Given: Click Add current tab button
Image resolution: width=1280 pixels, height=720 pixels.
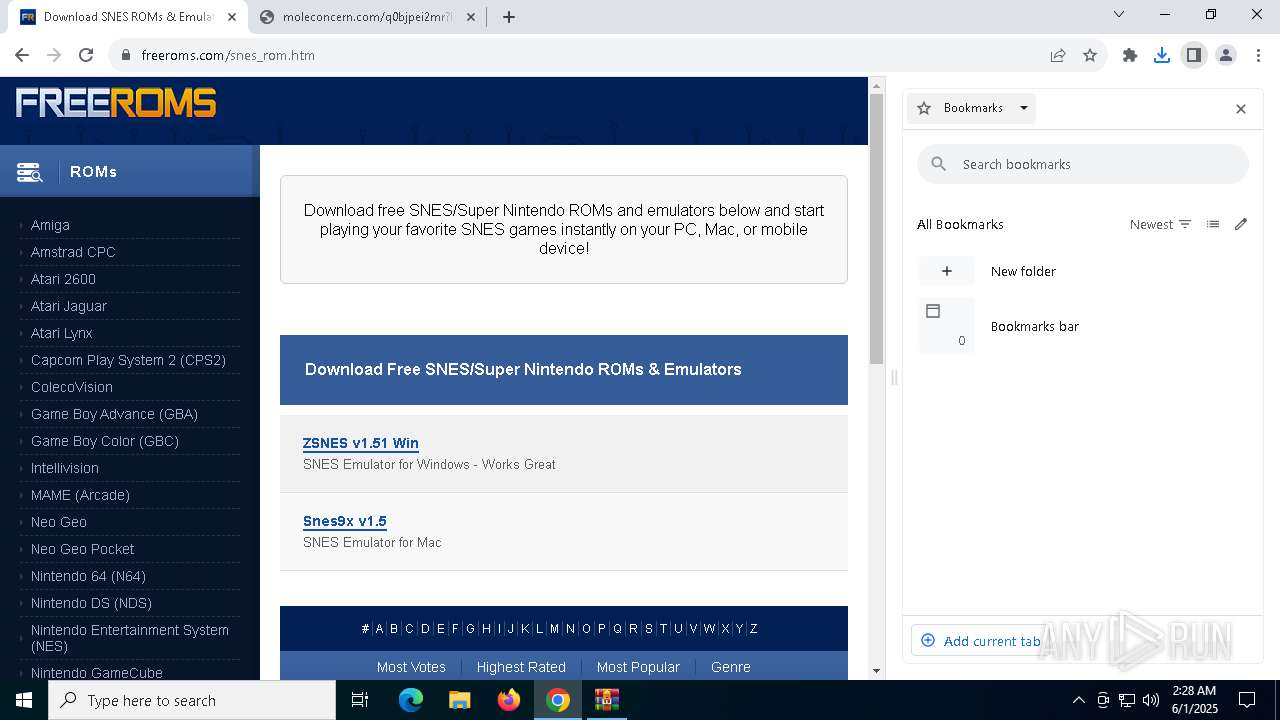Looking at the screenshot, I should tap(981, 641).
